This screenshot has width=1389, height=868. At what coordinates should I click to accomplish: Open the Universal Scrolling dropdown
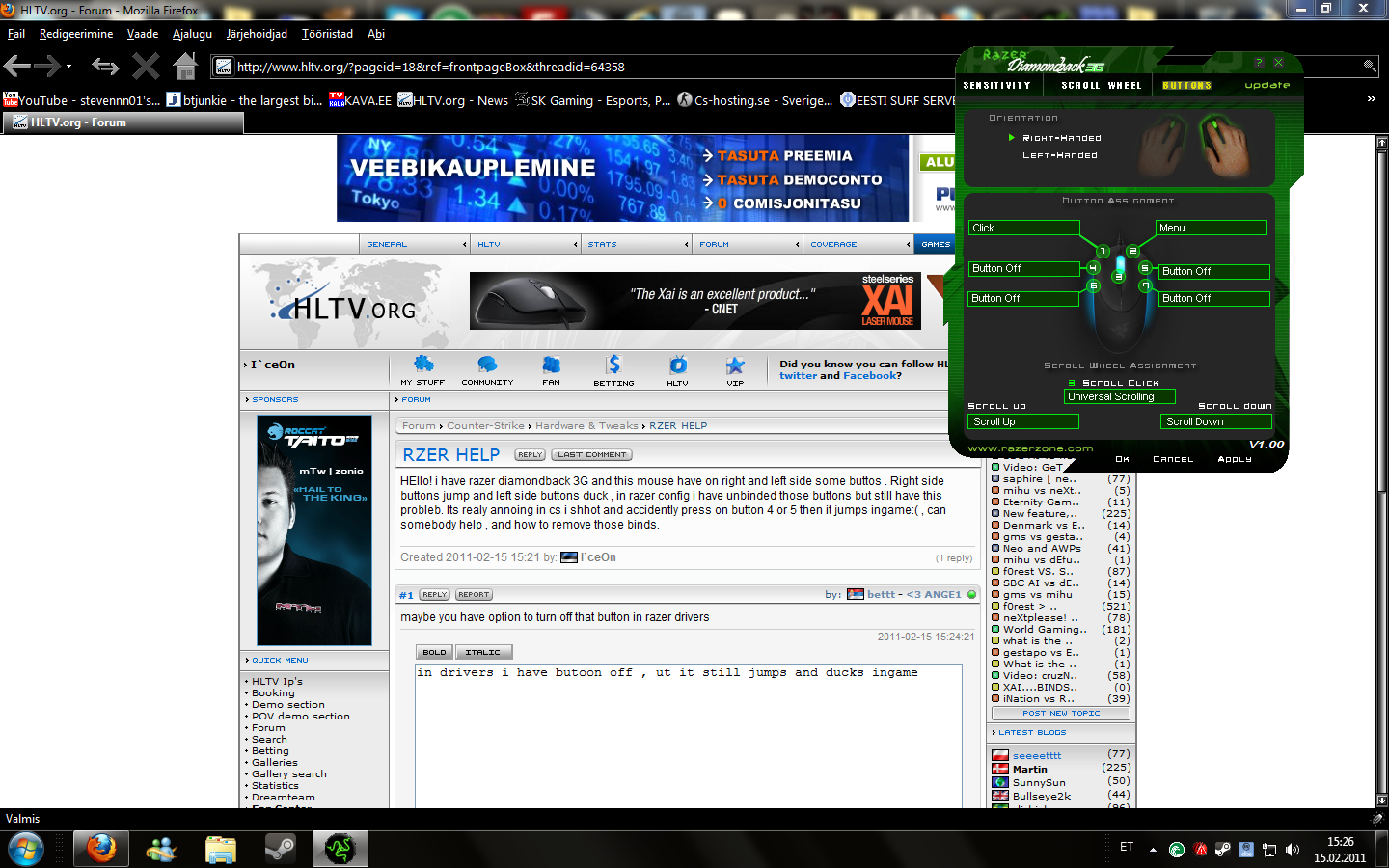click(1120, 396)
